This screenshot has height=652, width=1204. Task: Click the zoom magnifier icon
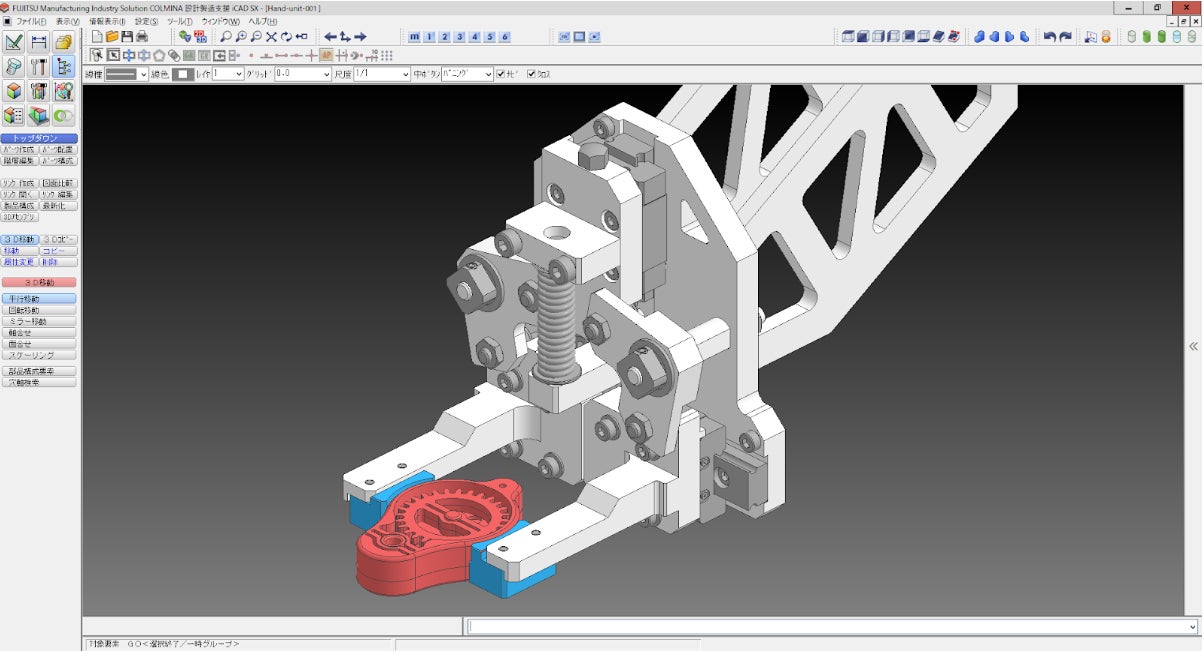(226, 37)
